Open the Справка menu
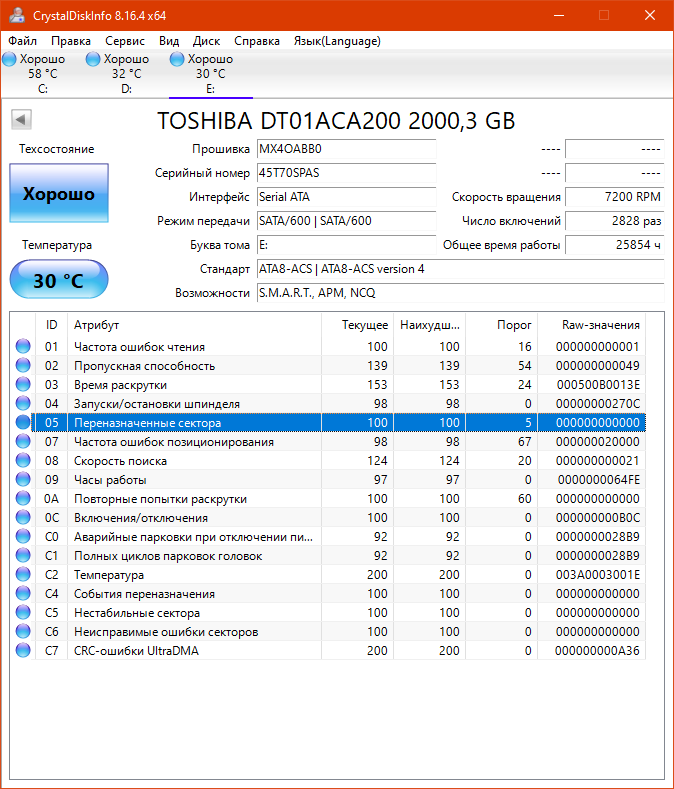The width and height of the screenshot is (674, 789). pyautogui.click(x=257, y=41)
